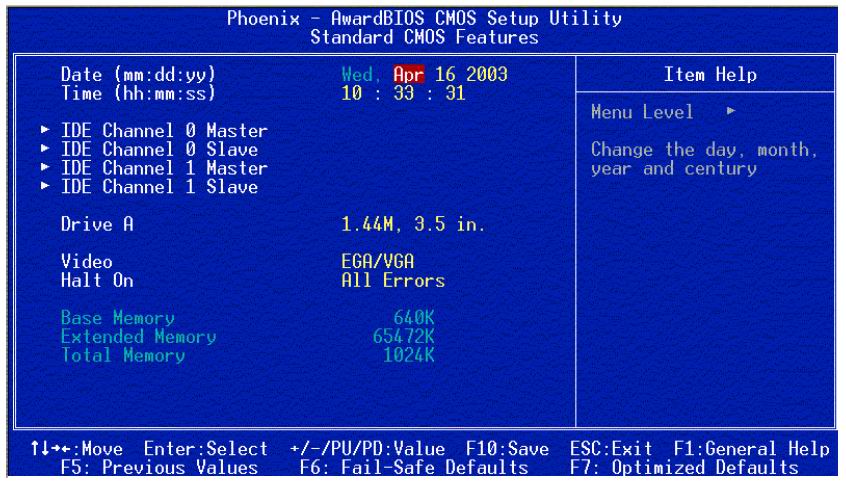The image size is (846, 482).
Task: Change the EGA/VGA video value
Action: (x=378, y=262)
